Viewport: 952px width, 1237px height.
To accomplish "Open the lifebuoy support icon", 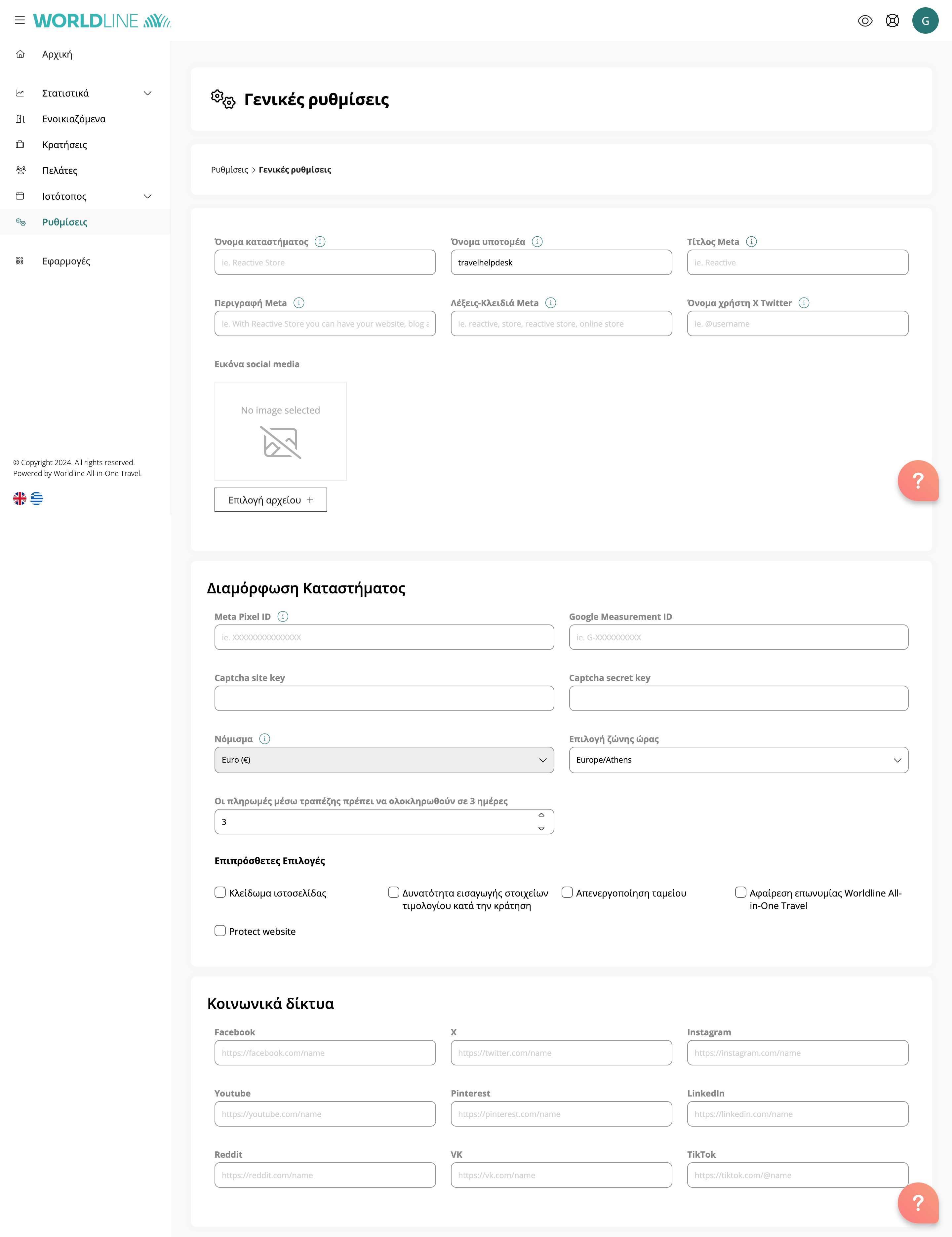I will [892, 21].
